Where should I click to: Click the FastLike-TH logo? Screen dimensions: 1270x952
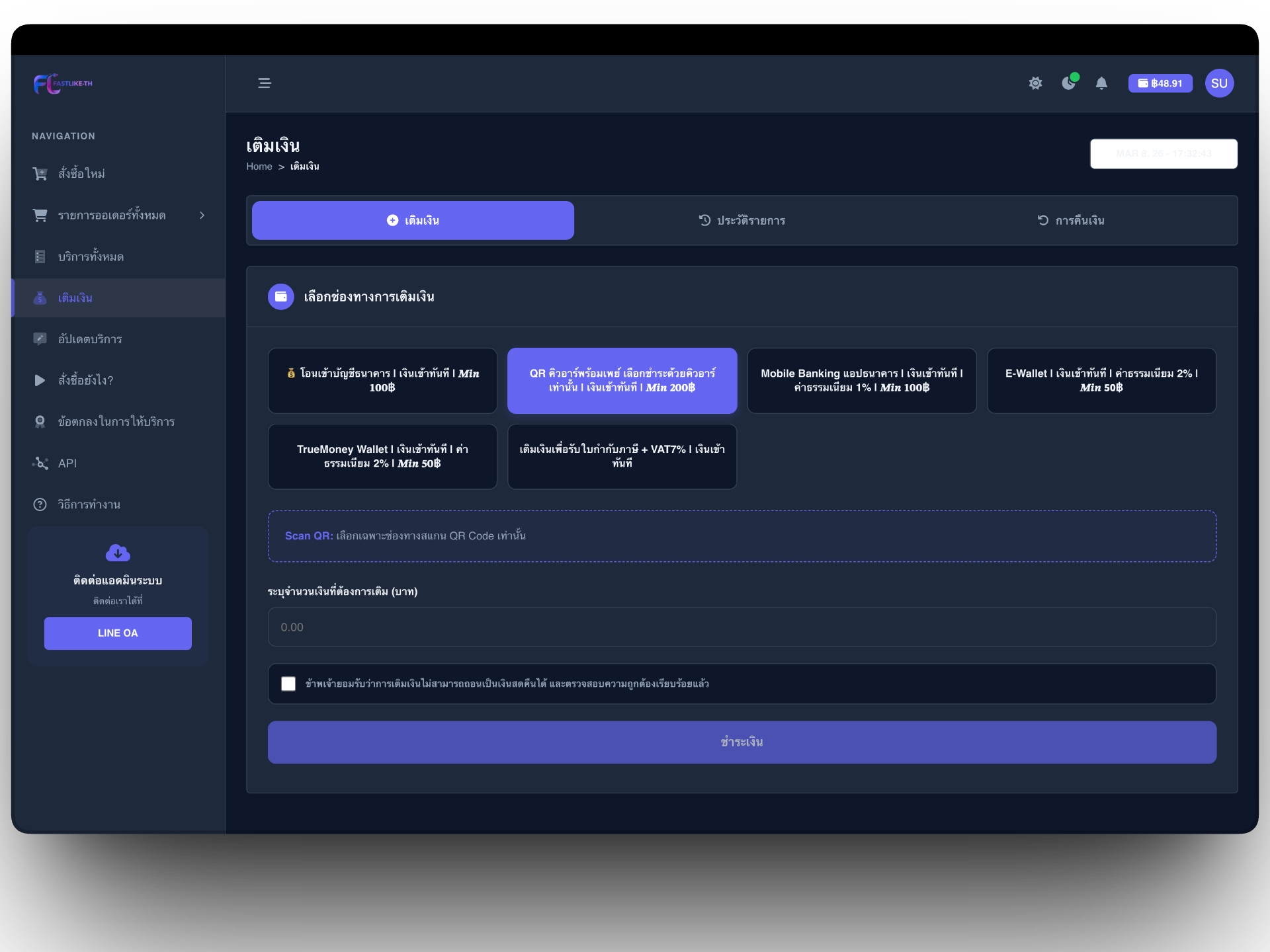[63, 84]
